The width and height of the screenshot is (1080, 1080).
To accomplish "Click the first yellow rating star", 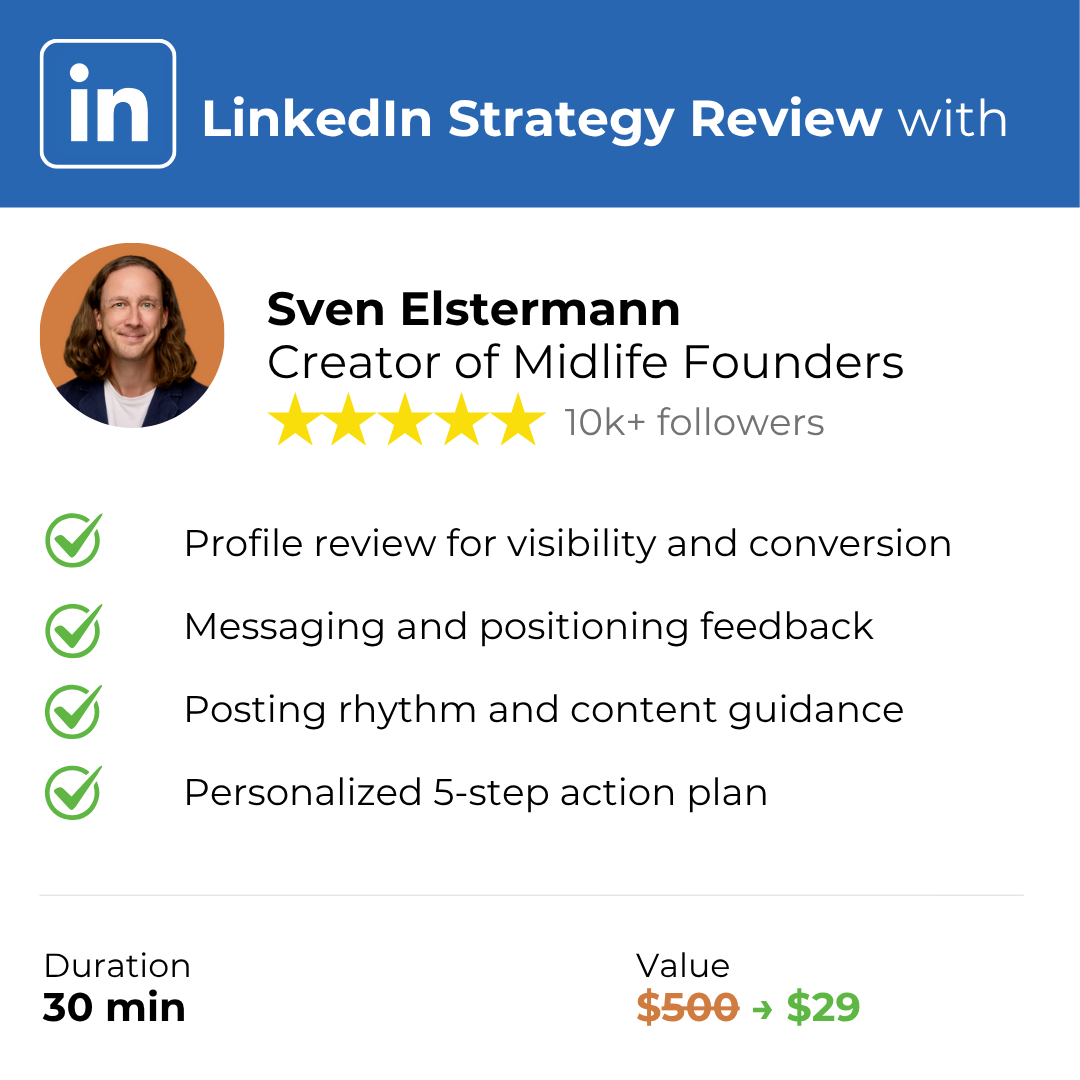I will (x=295, y=419).
